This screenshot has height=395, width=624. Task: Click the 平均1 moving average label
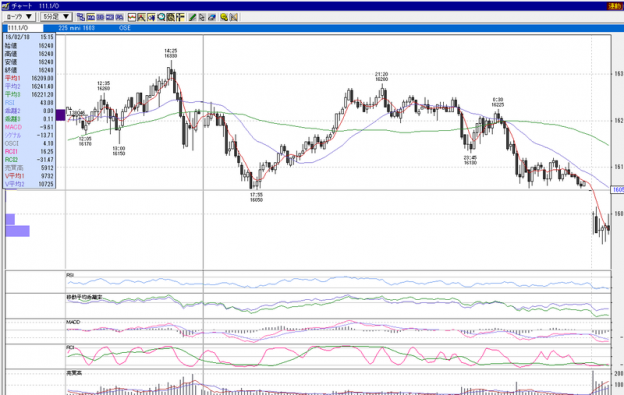point(12,78)
